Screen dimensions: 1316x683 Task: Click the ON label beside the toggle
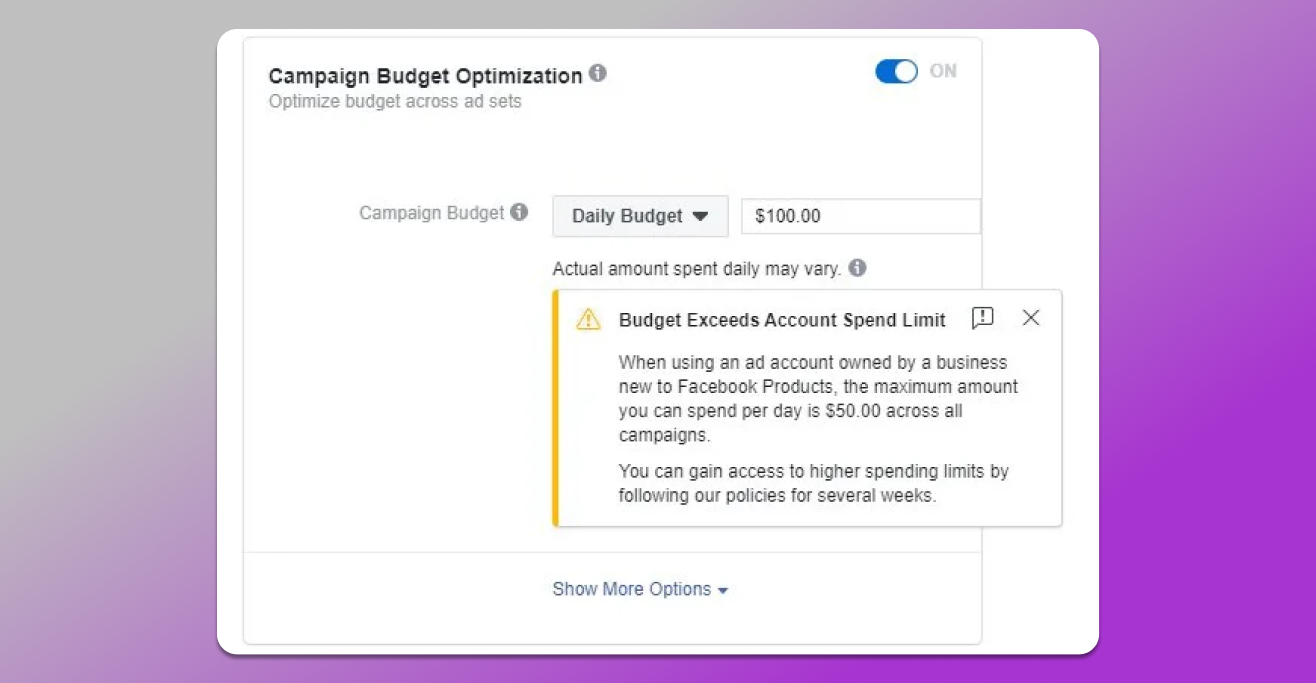(943, 71)
